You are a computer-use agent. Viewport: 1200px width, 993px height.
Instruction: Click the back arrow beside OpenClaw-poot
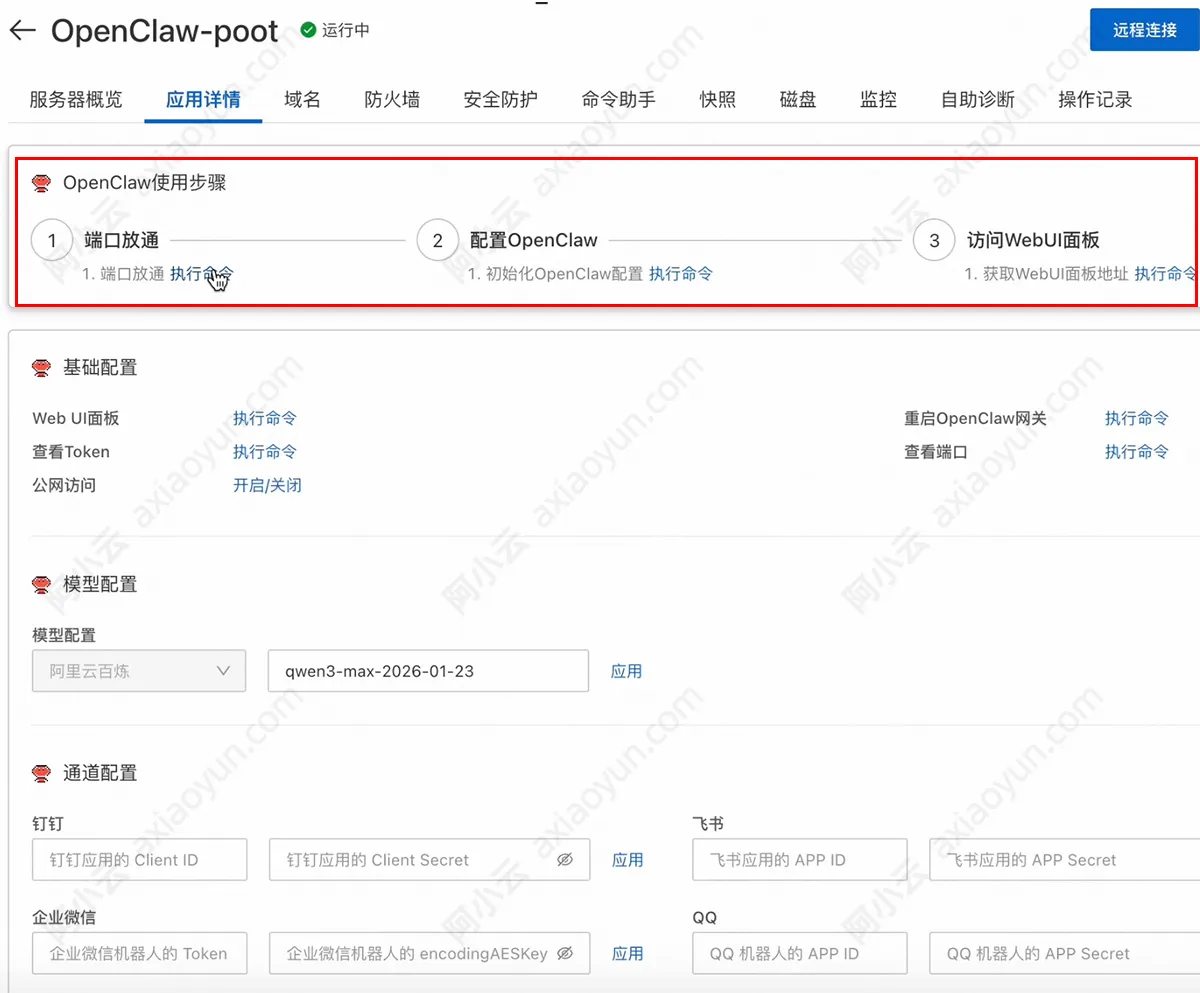point(22,30)
